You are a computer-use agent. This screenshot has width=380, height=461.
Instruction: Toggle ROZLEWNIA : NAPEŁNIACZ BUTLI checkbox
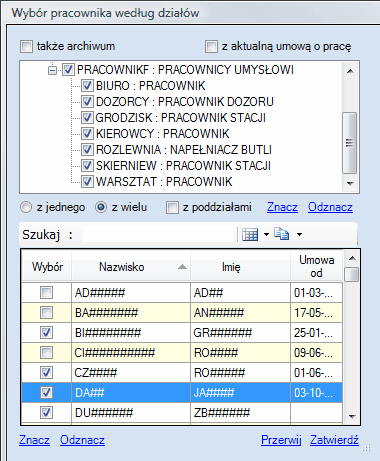click(87, 150)
